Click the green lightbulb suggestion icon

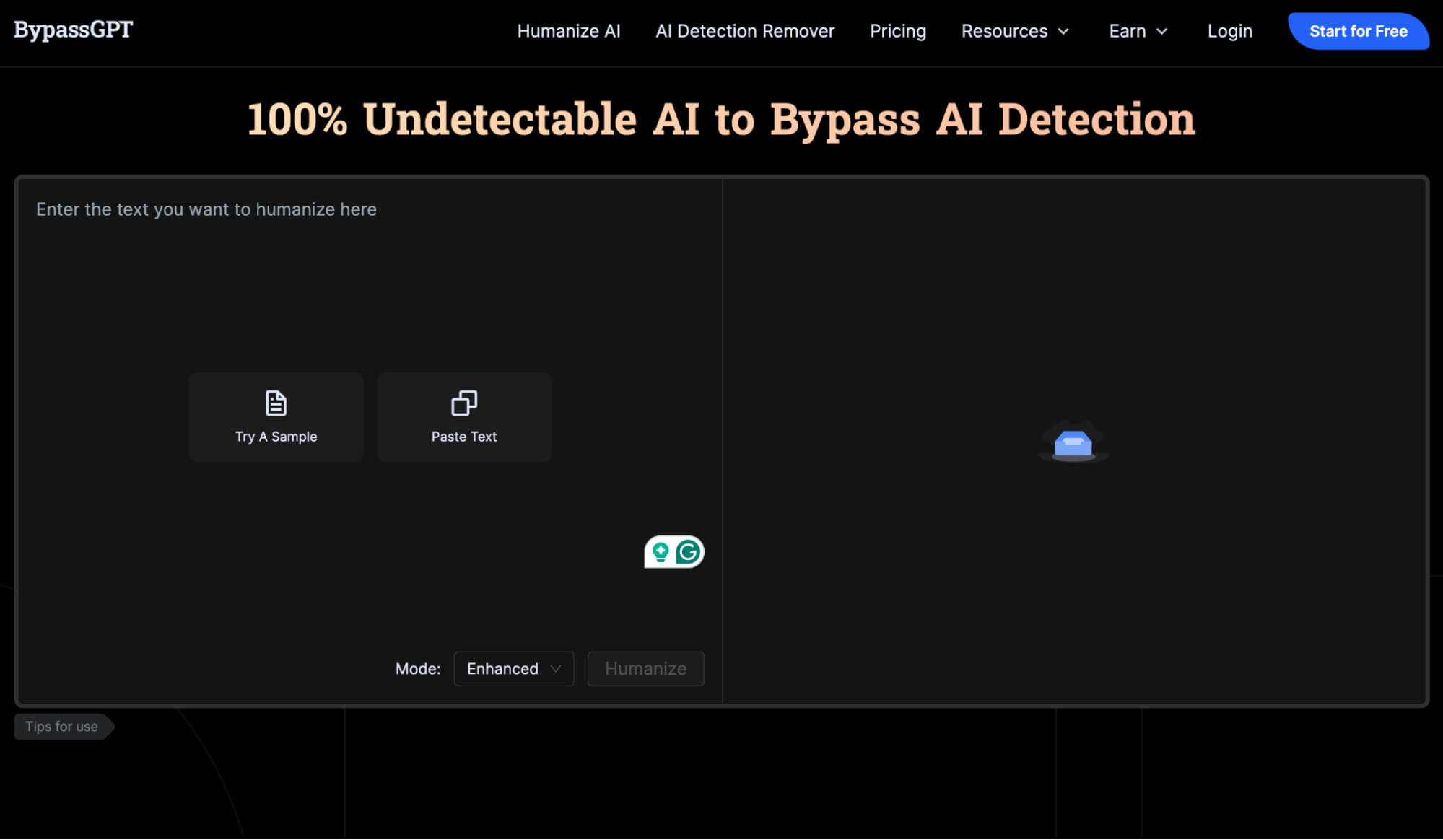660,552
